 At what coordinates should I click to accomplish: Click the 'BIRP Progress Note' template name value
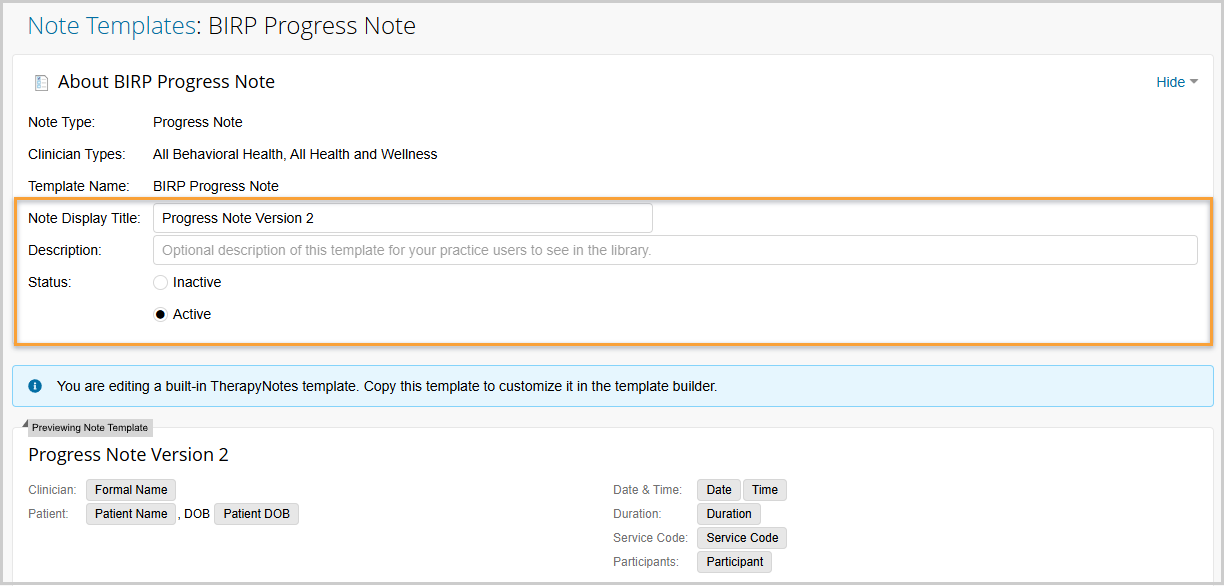[216, 186]
